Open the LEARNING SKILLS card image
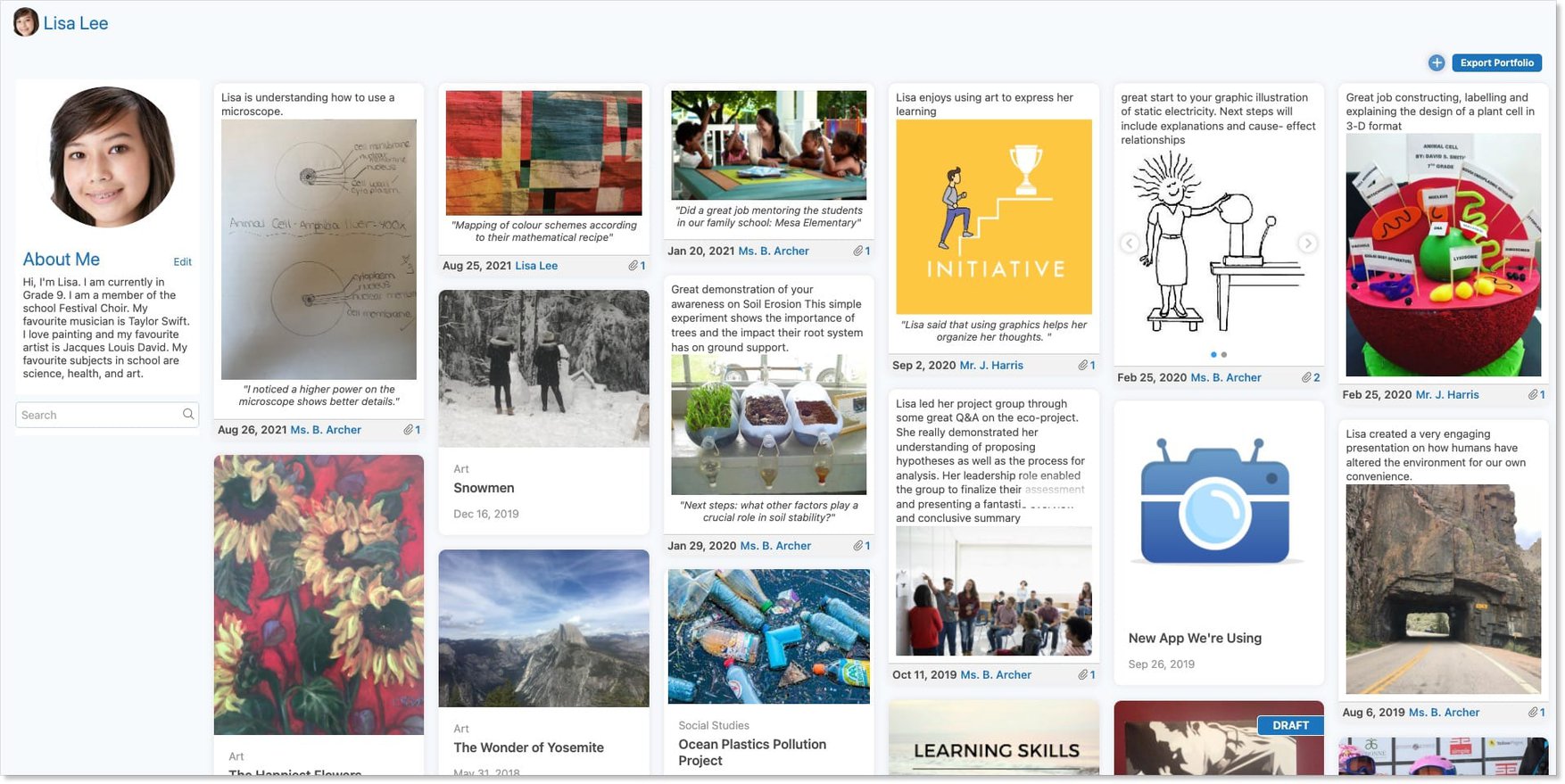Image resolution: width=1565 pixels, height=784 pixels. point(994,739)
